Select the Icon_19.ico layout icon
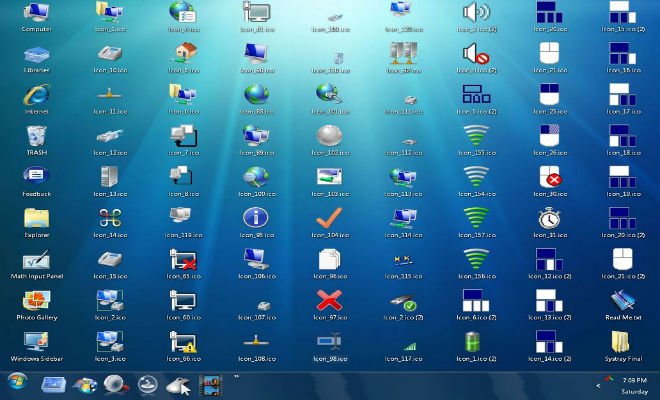660x400 pixels. coord(623,177)
